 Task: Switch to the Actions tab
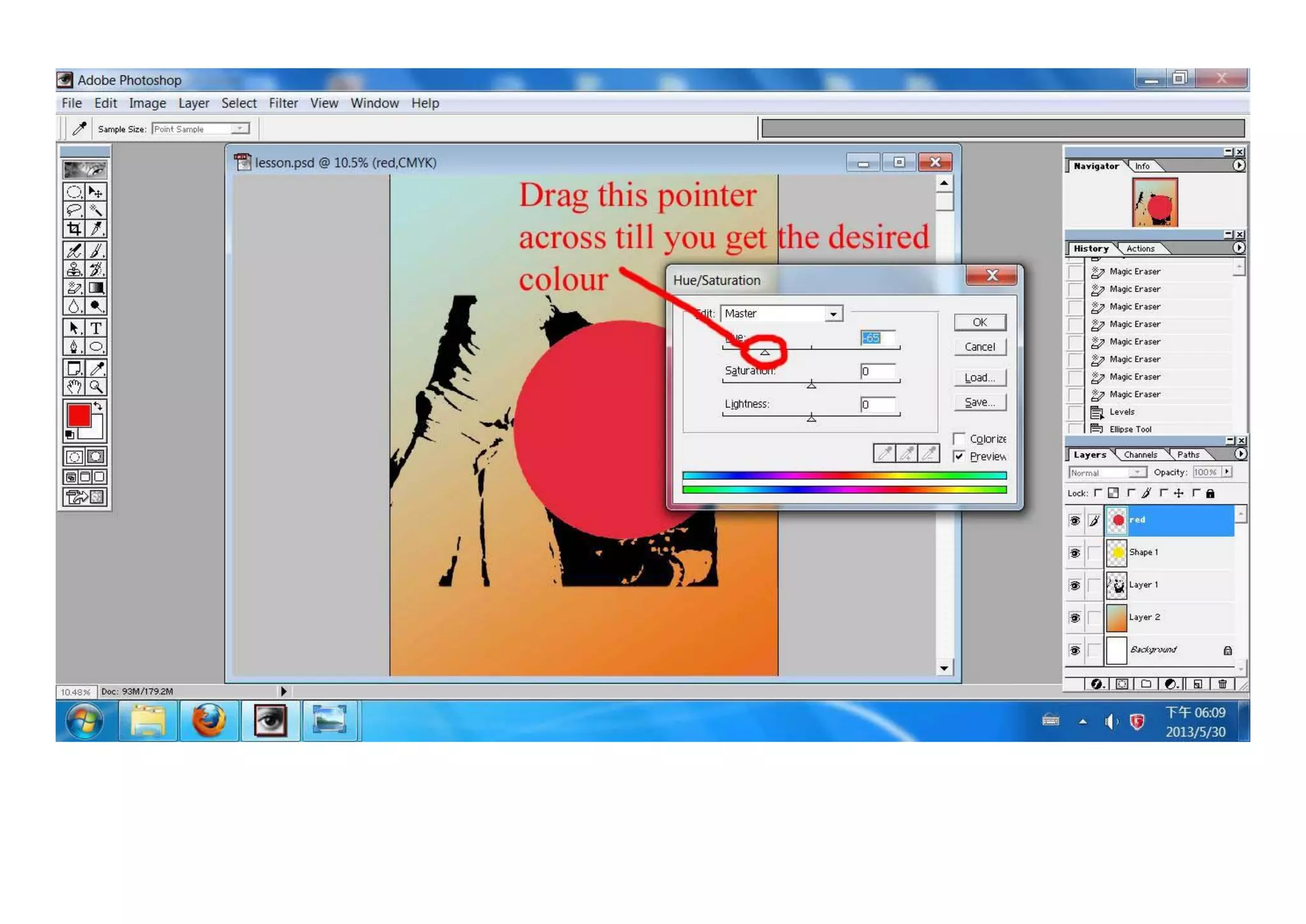coord(1140,249)
